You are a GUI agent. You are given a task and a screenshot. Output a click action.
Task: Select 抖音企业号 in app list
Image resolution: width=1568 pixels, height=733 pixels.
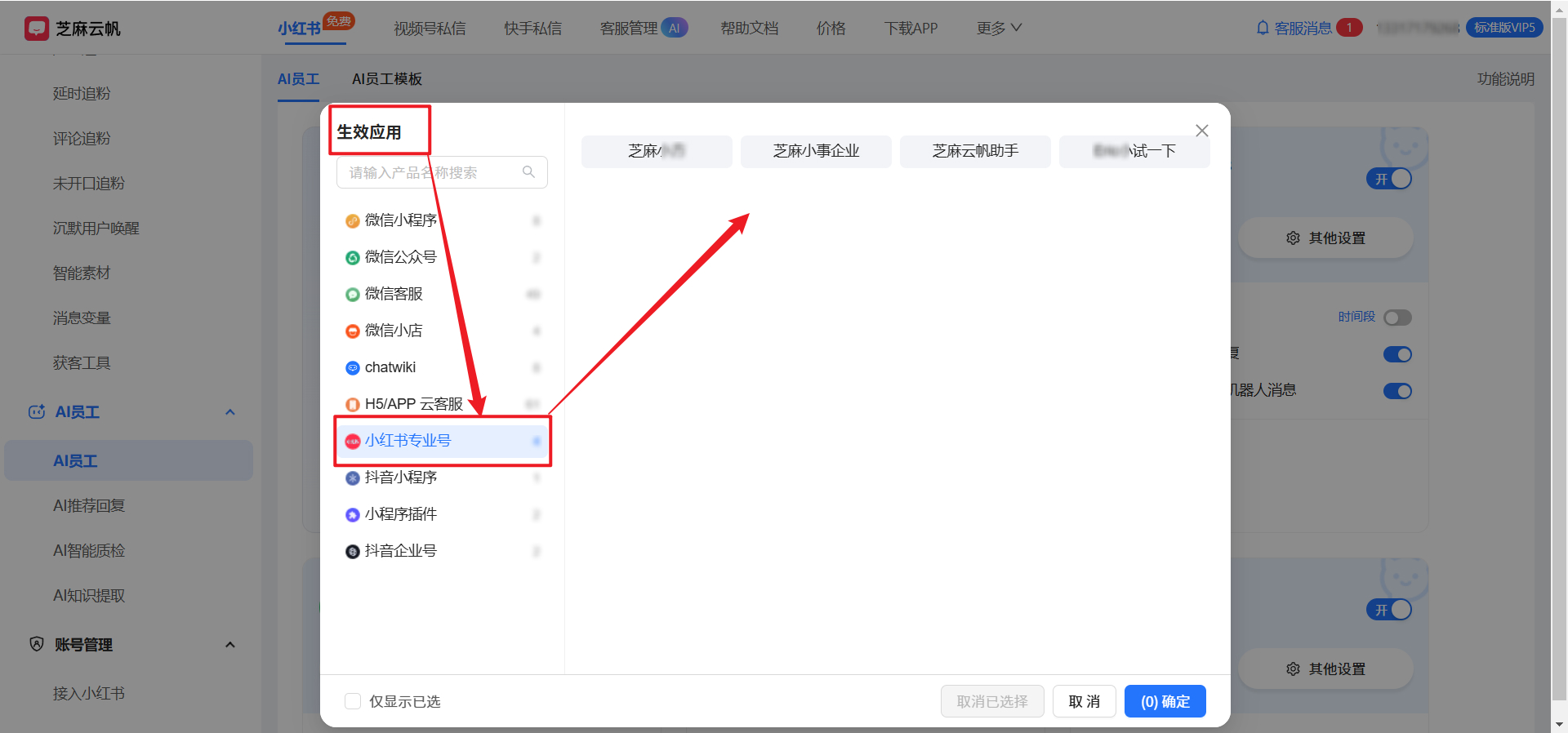[x=442, y=551]
